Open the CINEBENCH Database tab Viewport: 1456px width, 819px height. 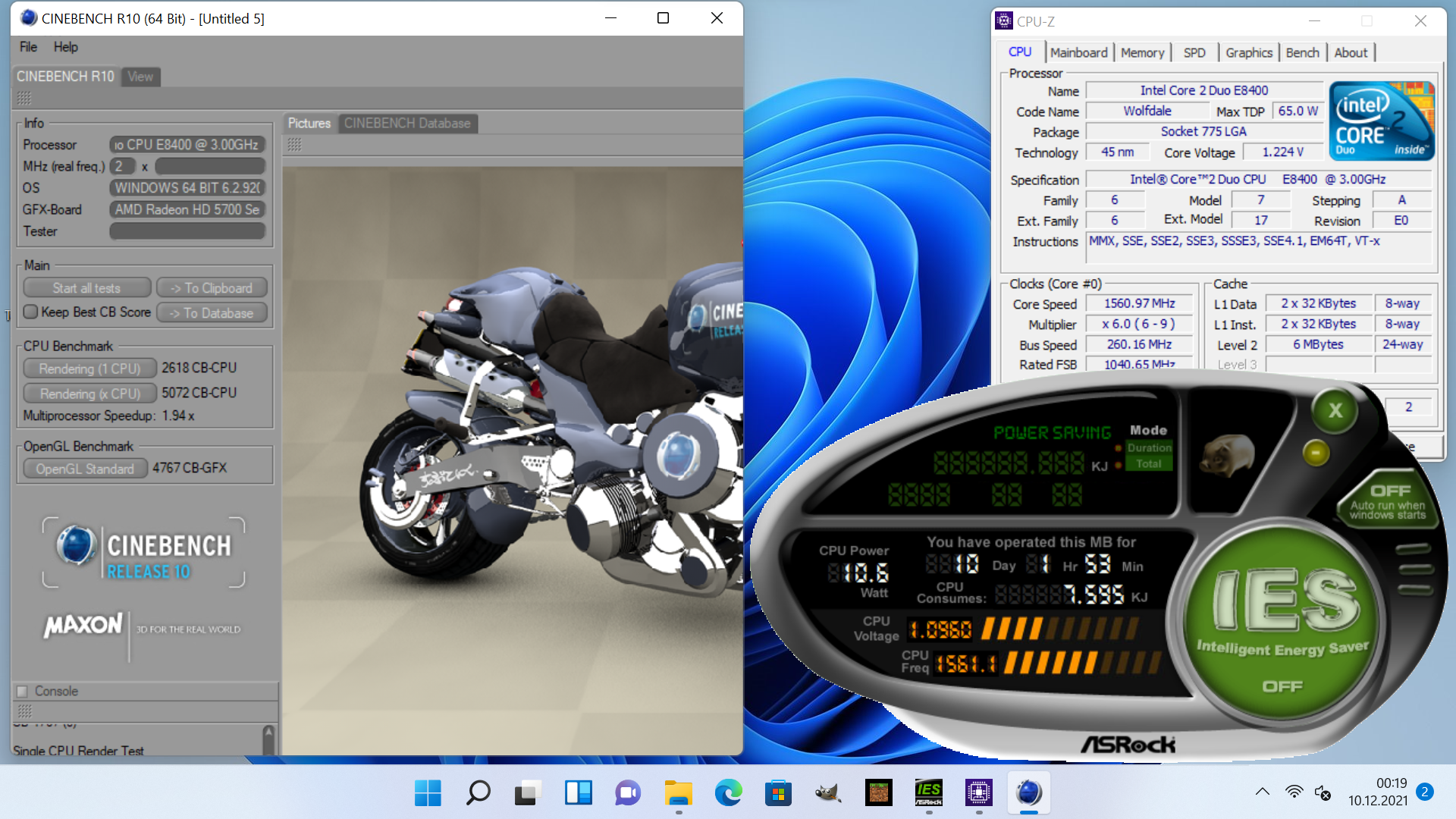[407, 123]
